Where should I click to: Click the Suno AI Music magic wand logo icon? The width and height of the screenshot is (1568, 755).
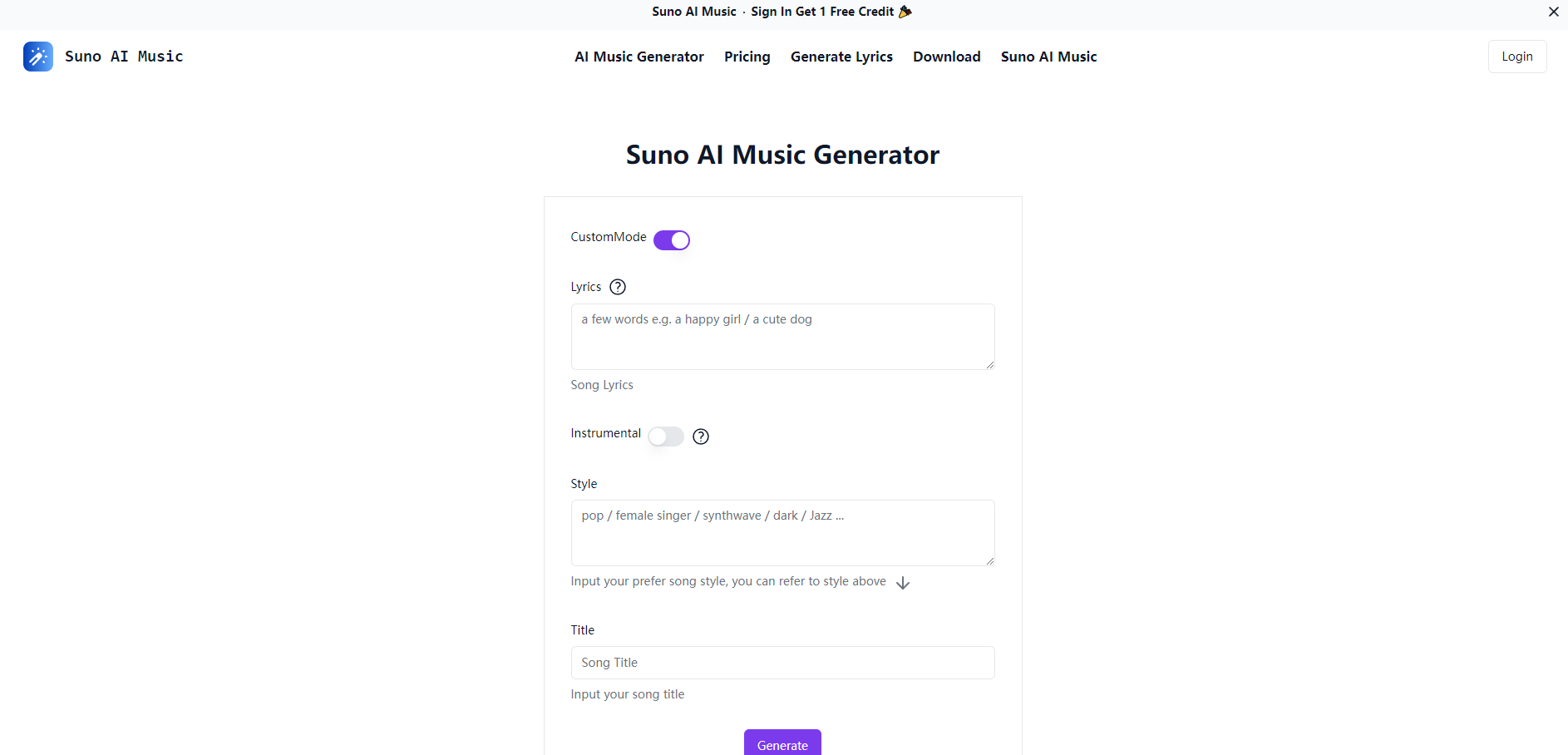(37, 56)
